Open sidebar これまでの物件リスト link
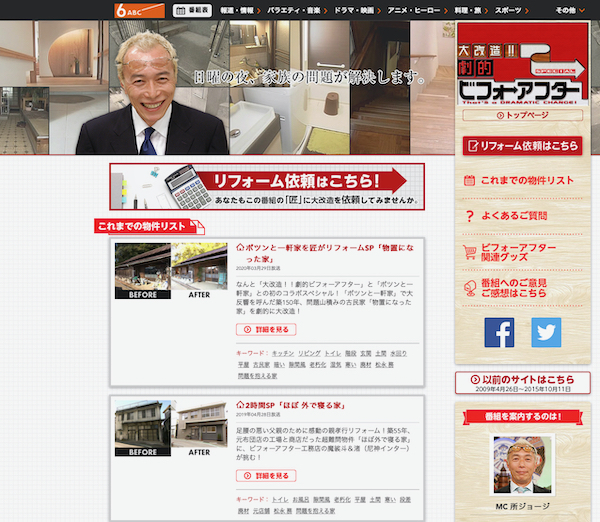The height and width of the screenshot is (522, 600). tap(527, 180)
